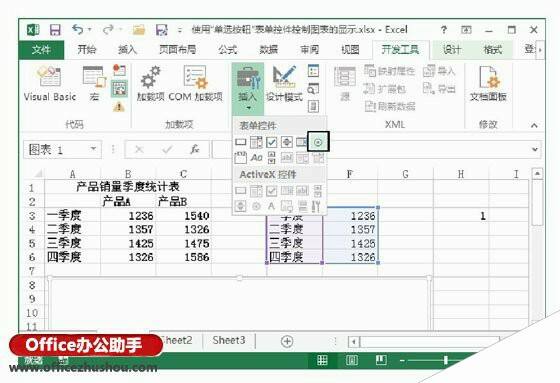Switch to the 设计 chart design tab
560x383 pixels.
point(452,49)
